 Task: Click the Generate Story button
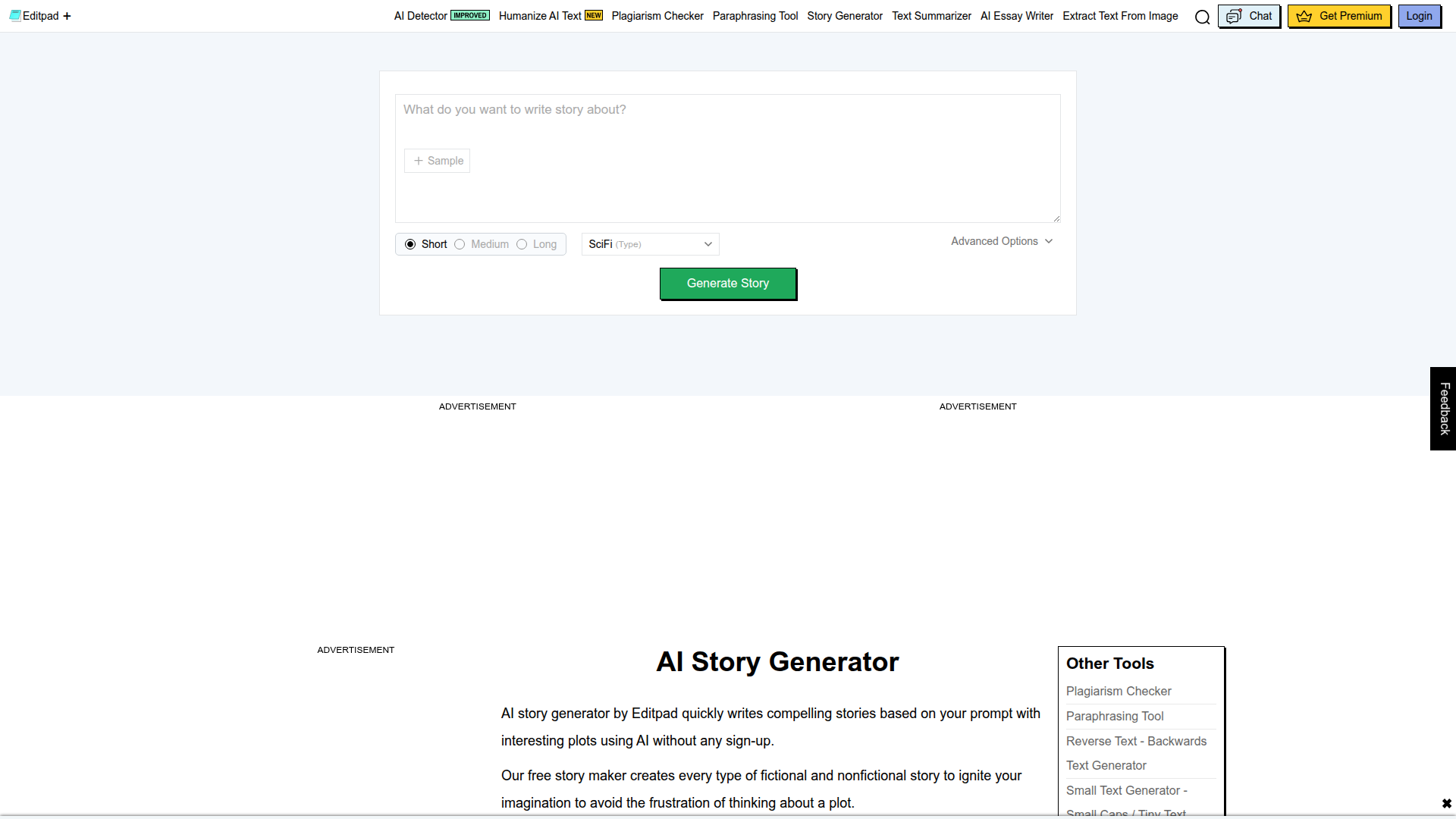727,283
